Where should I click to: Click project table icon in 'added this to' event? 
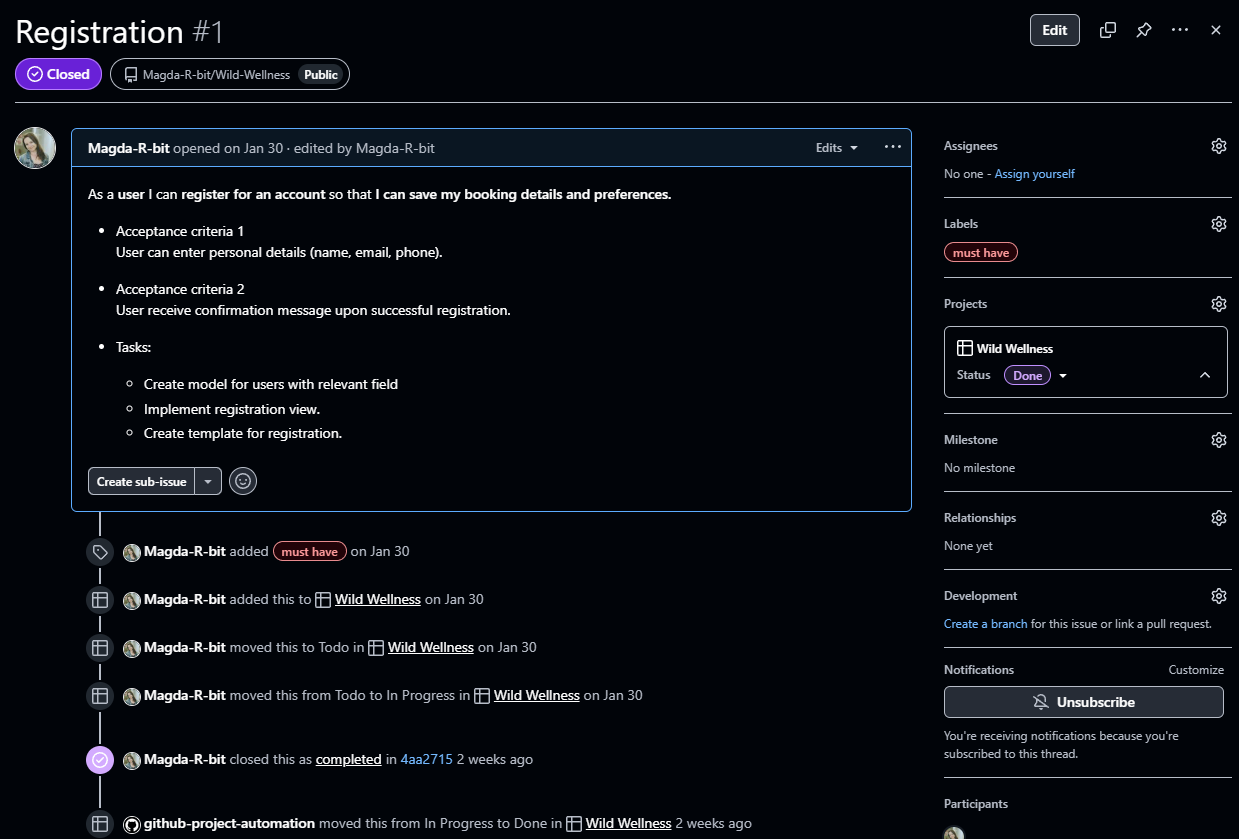323,600
